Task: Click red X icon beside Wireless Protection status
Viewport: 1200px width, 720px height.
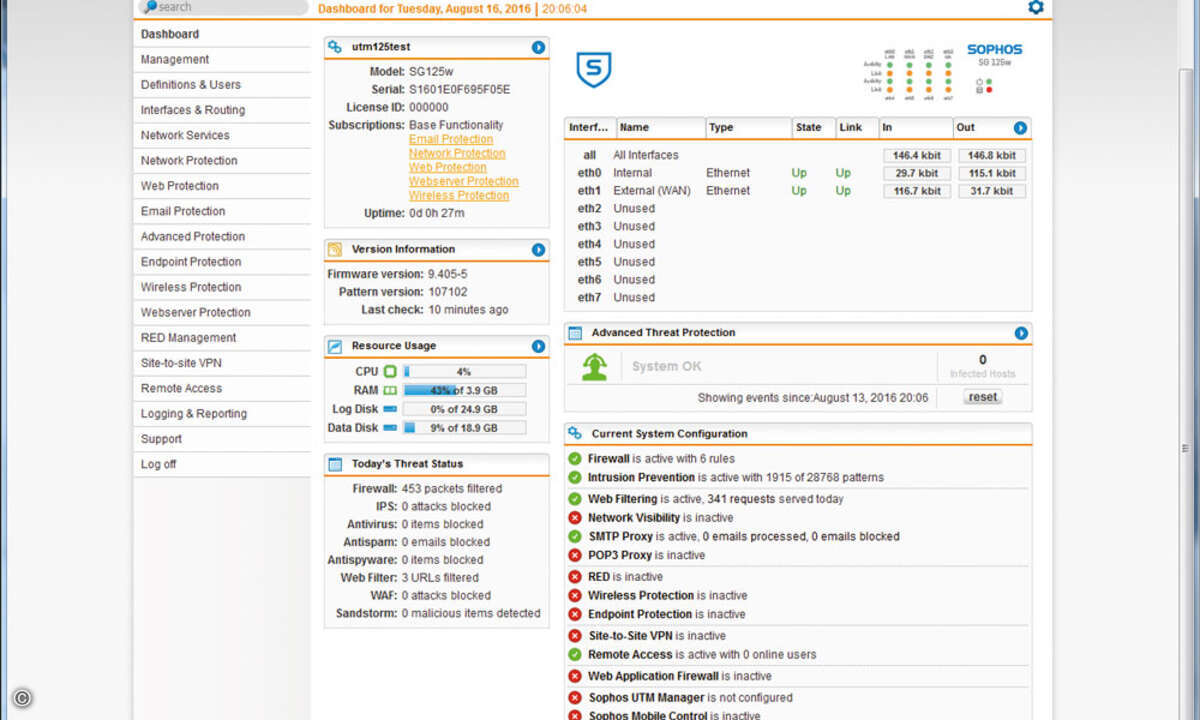Action: pos(575,596)
